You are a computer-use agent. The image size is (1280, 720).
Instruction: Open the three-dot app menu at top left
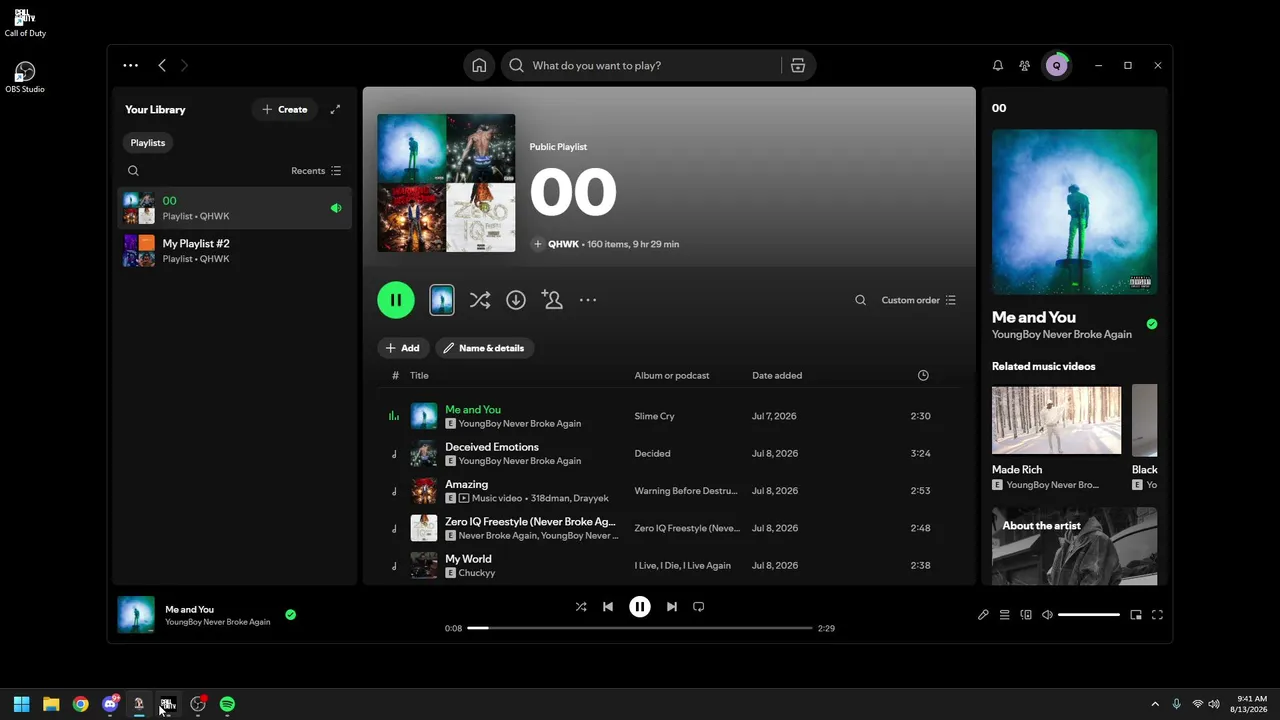tap(130, 65)
